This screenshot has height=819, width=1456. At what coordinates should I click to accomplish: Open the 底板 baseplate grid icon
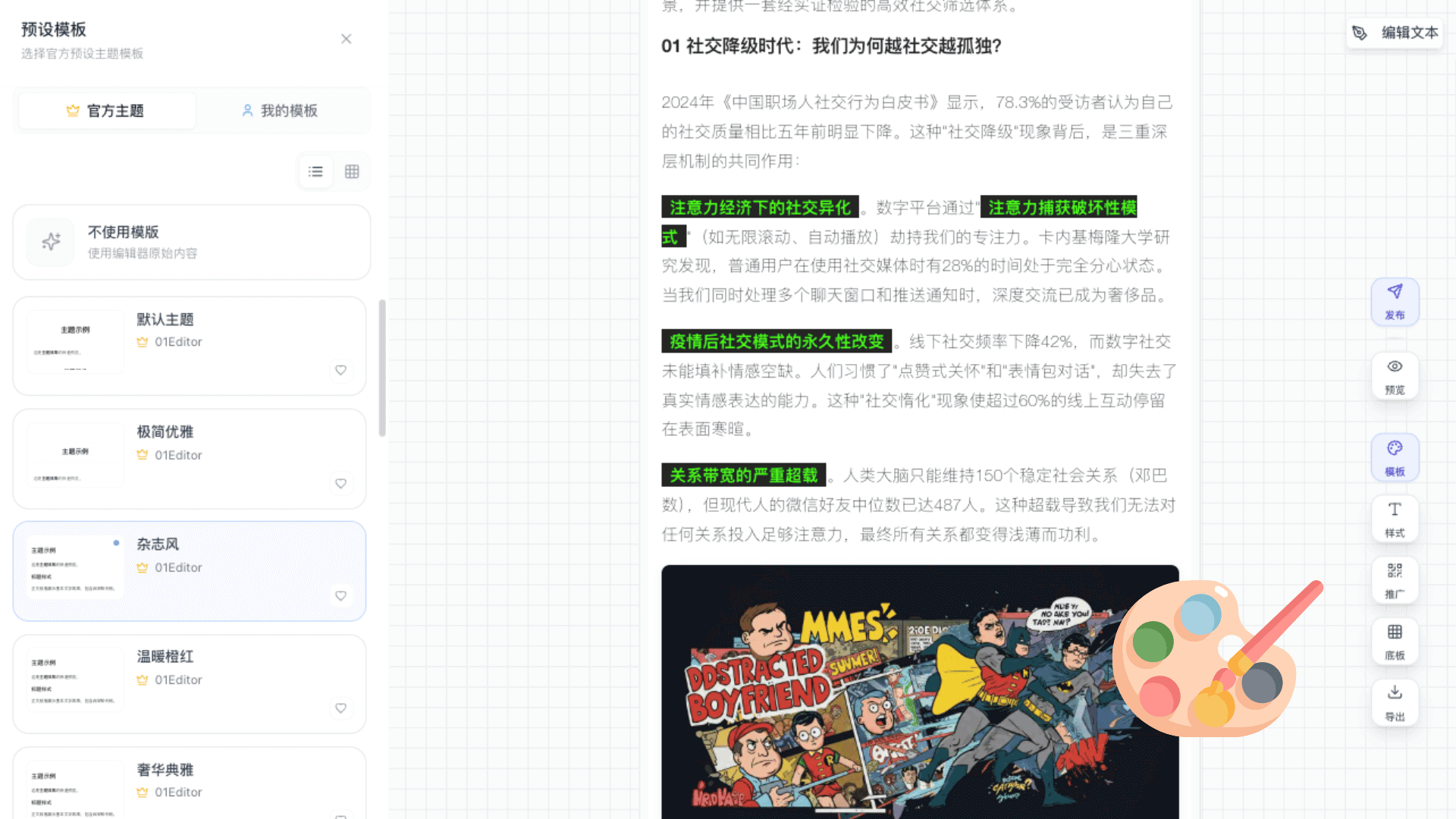1395,641
